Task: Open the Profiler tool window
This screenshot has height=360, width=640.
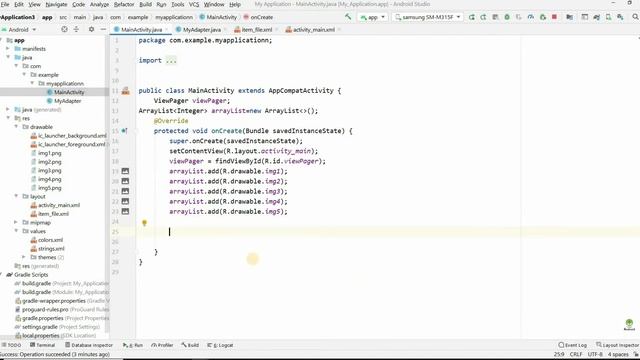Action: [162, 345]
